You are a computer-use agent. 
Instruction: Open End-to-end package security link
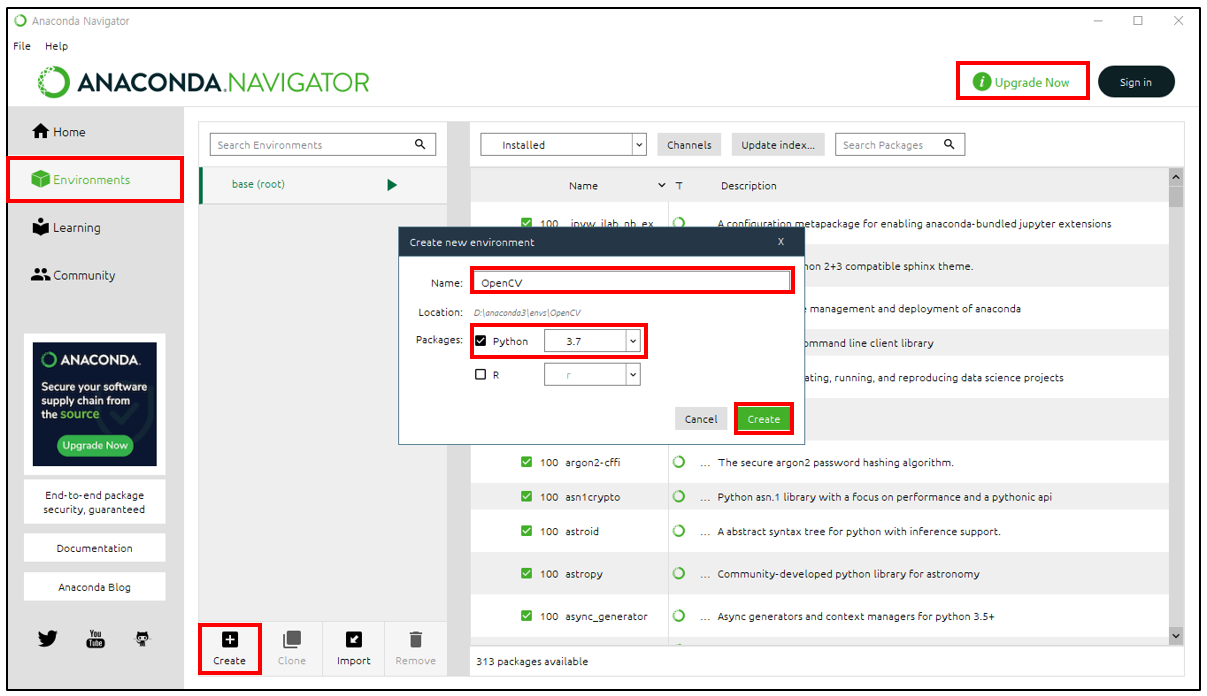pos(95,502)
